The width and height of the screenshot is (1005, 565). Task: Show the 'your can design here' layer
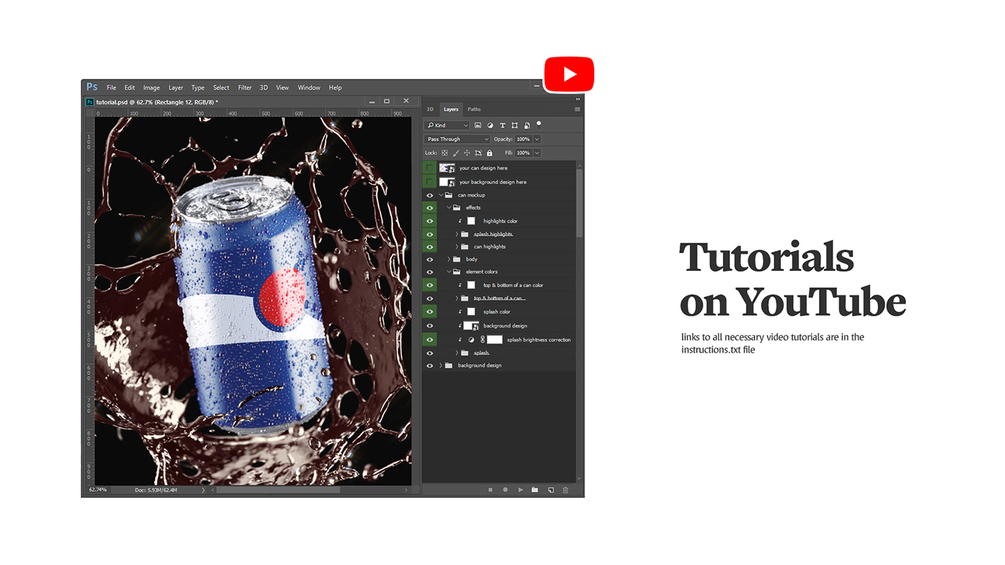pos(429,168)
